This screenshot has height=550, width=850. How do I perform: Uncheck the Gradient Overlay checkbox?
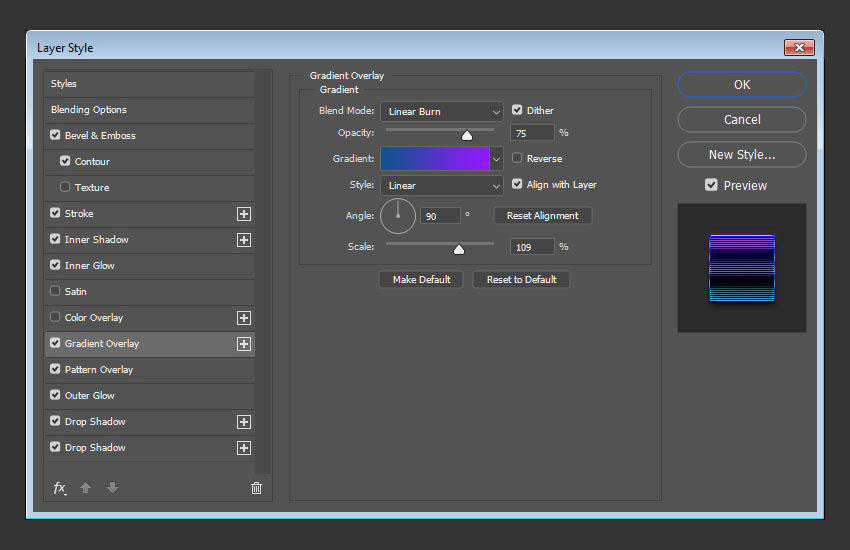(55, 342)
